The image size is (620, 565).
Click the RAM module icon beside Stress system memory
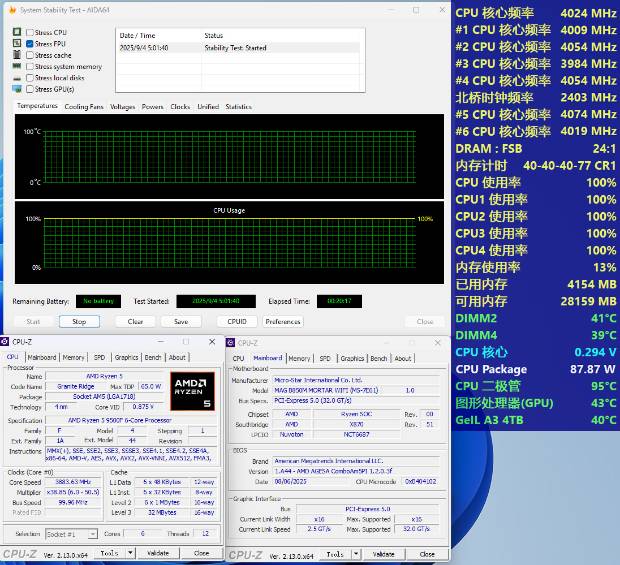(17, 66)
